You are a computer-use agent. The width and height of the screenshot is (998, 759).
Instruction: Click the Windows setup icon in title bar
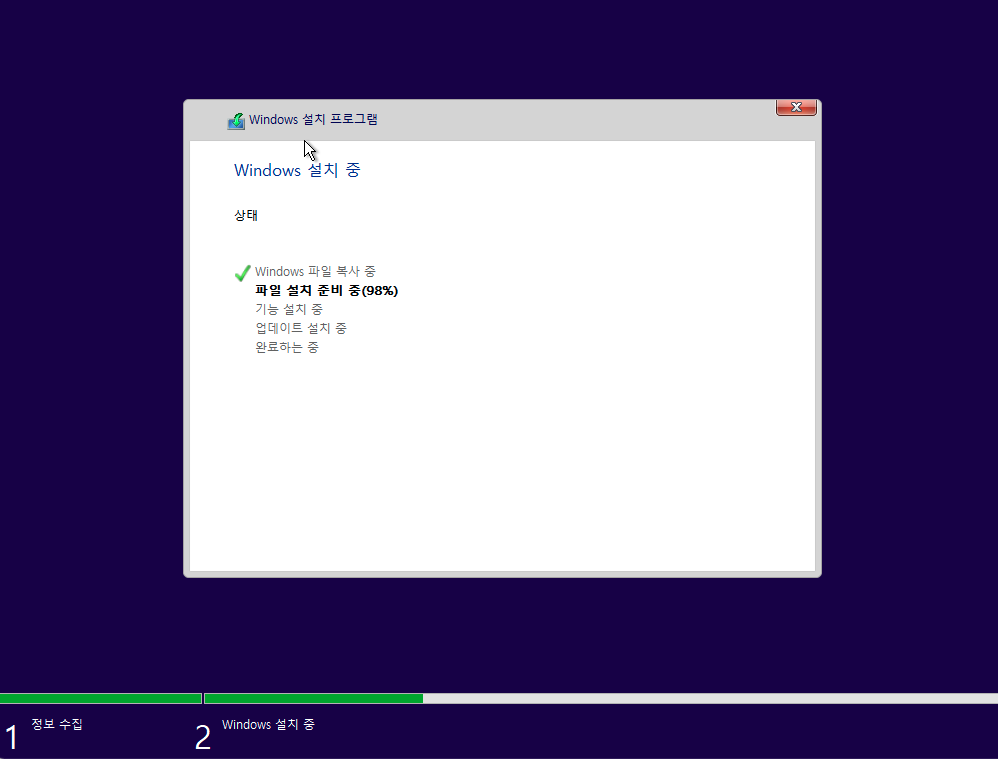(x=236, y=120)
